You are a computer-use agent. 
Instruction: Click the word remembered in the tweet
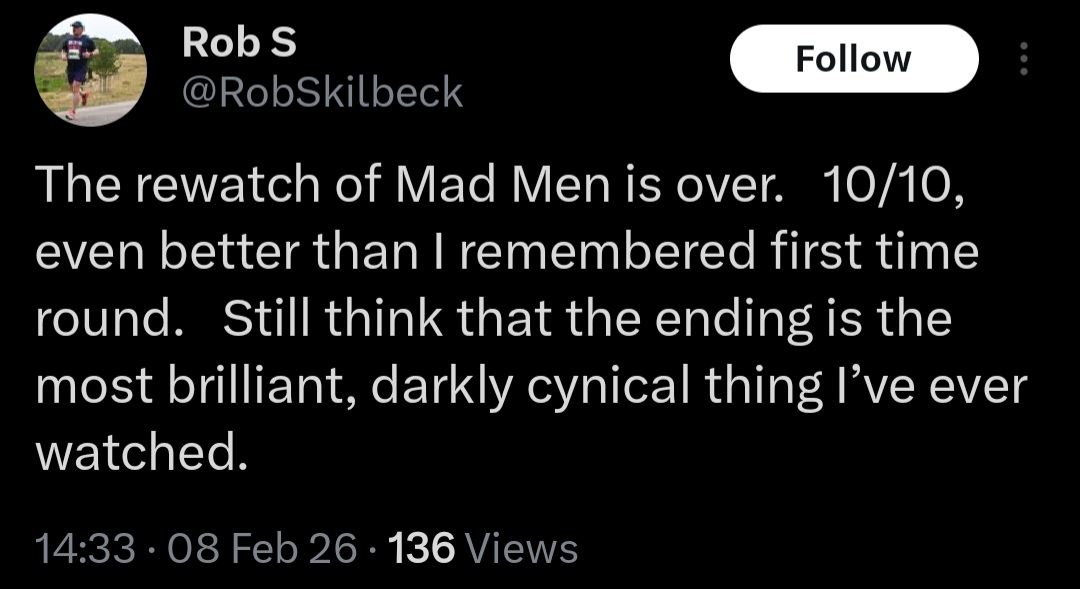607,254
